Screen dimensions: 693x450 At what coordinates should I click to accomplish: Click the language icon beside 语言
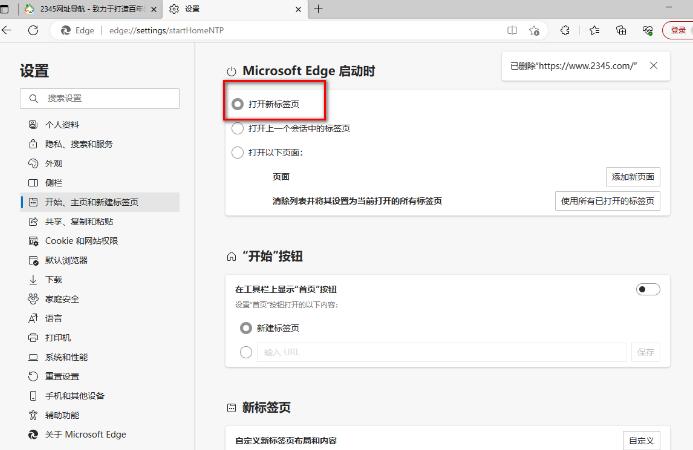point(33,318)
